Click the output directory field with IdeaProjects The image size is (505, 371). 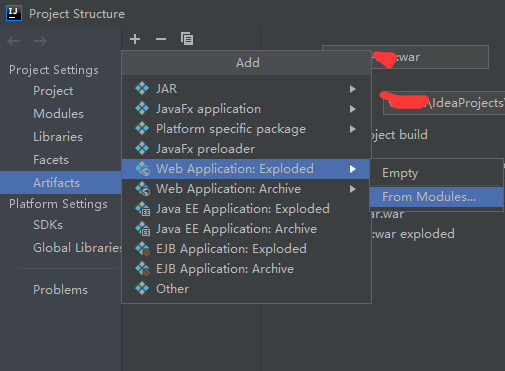pos(444,103)
